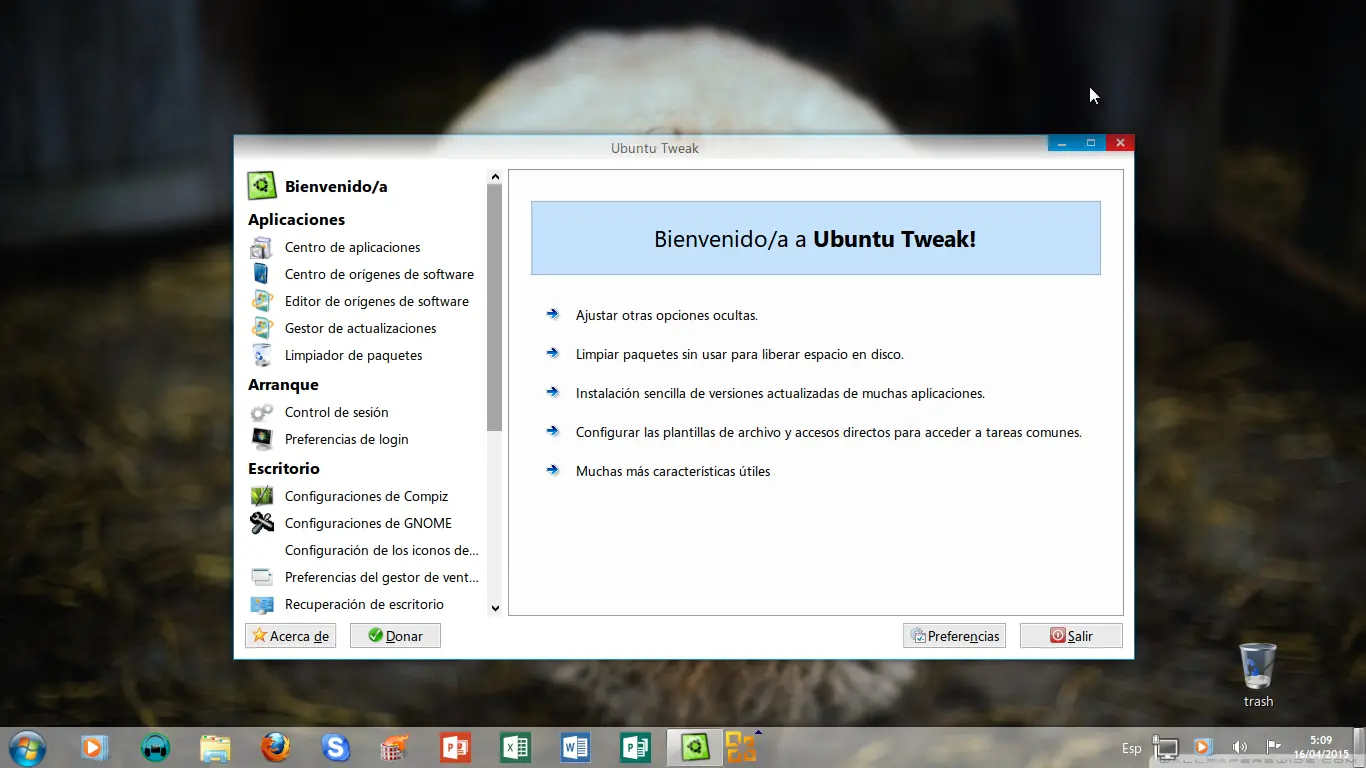Image resolution: width=1366 pixels, height=768 pixels.
Task: Open Skype from the taskbar
Action: click(x=335, y=747)
